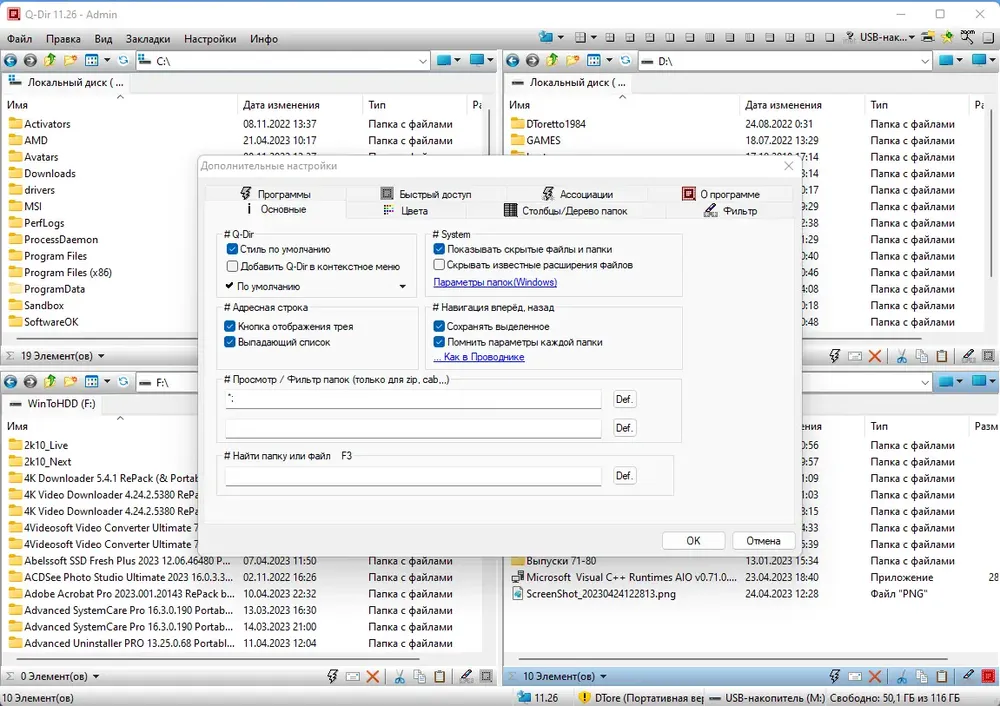Viewport: 1000px width, 706px height.
Task: Click the "Фильтр" tab with the pen icon
Action: pyautogui.click(x=731, y=210)
